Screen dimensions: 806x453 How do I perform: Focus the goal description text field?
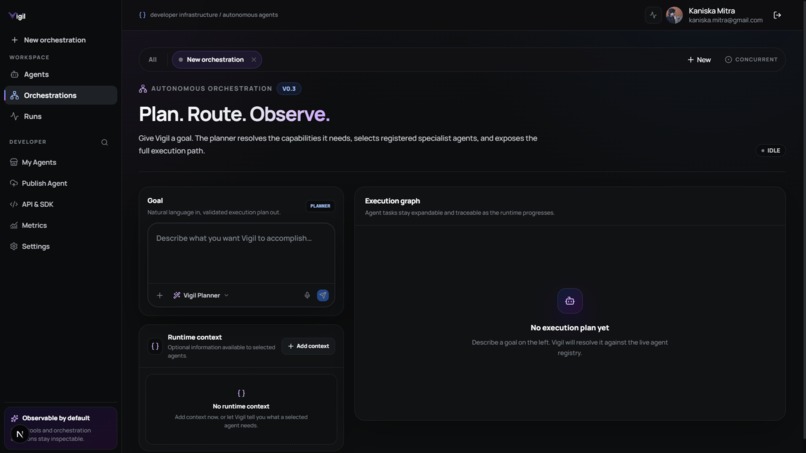(x=241, y=254)
